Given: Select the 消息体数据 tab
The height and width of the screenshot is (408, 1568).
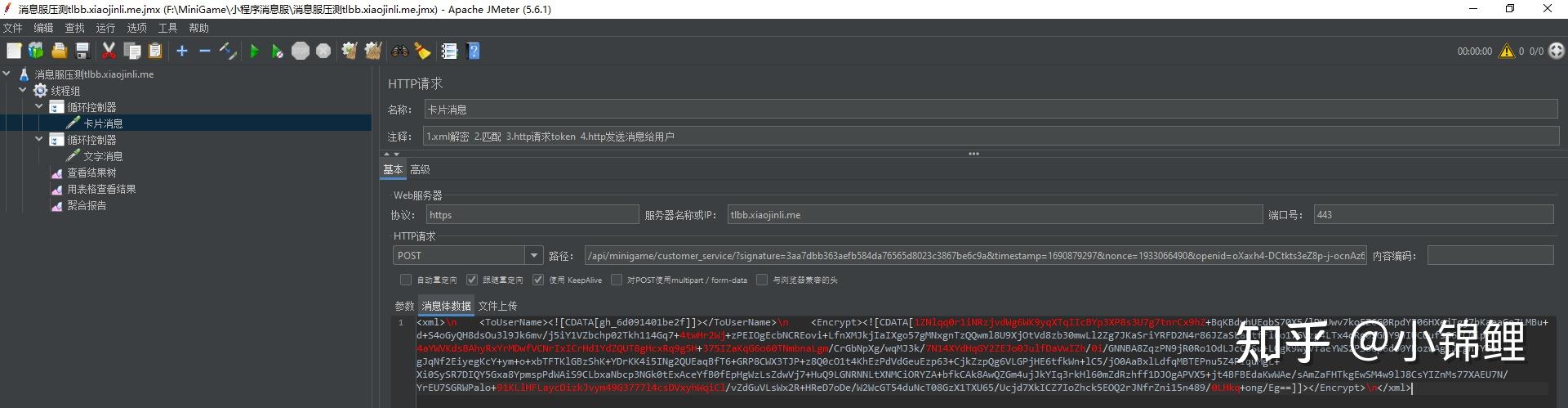Looking at the screenshot, I should pos(446,306).
